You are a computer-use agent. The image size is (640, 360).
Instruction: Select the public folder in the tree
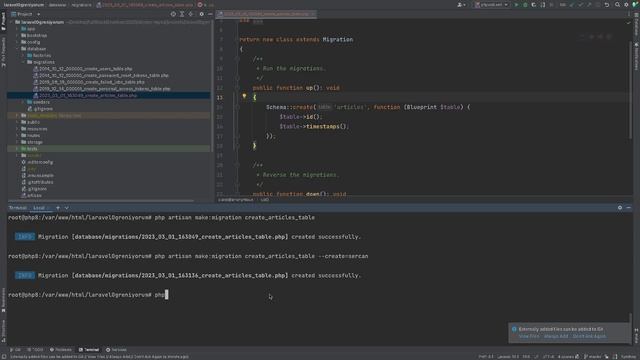tap(30, 122)
